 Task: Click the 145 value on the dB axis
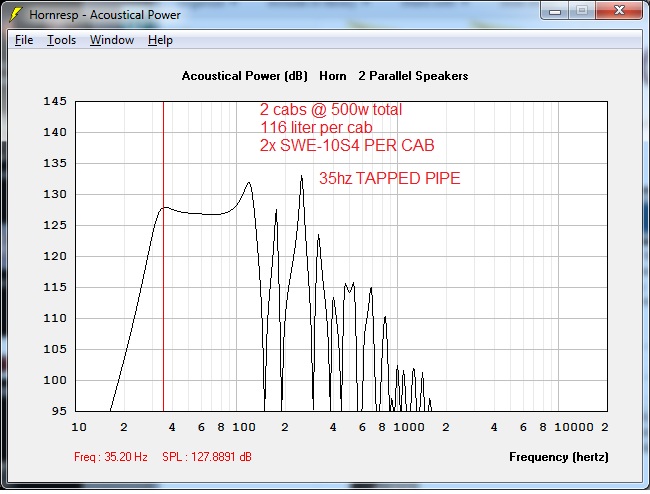point(55,101)
